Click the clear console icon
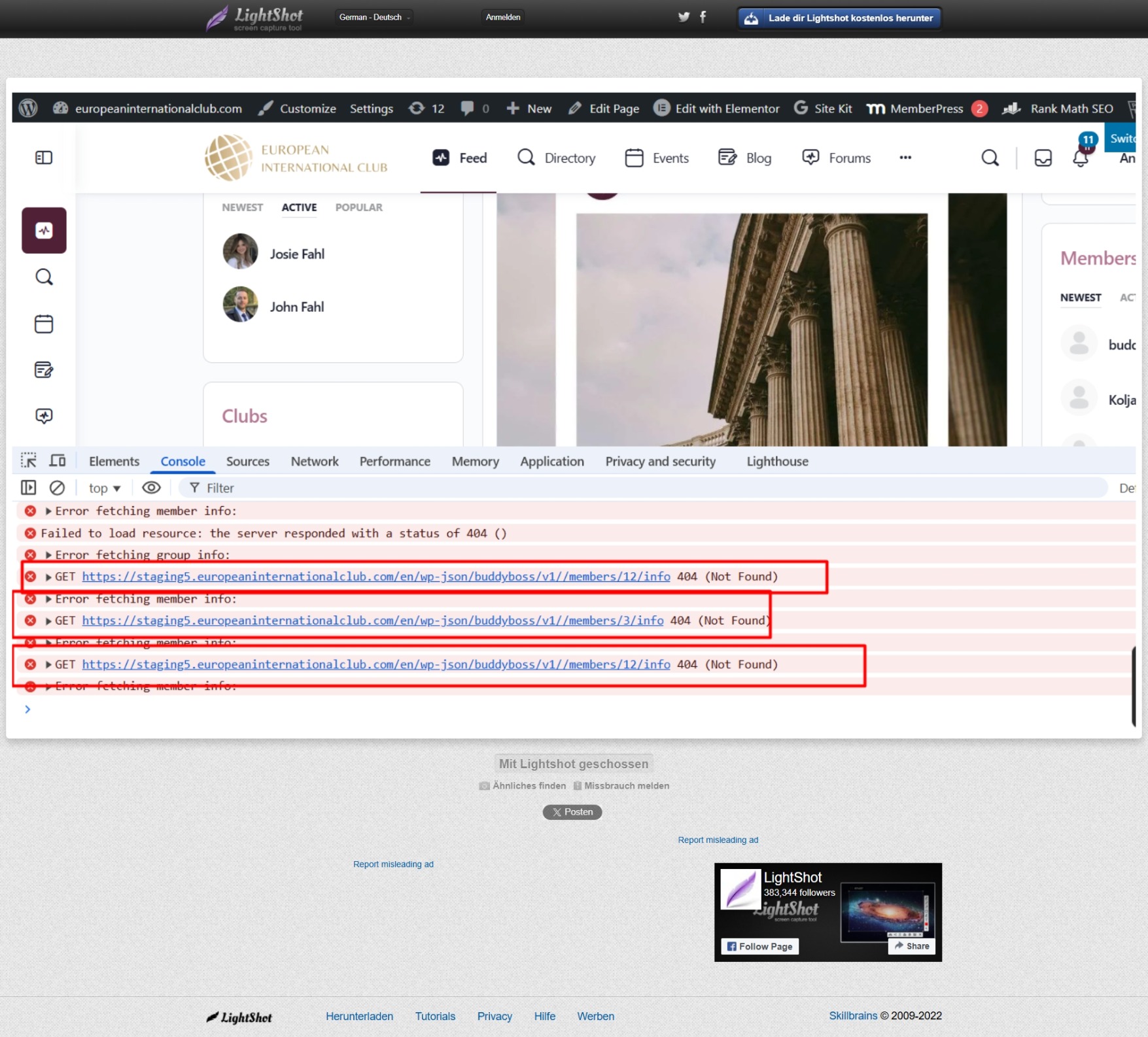1148x1037 pixels. pos(58,488)
